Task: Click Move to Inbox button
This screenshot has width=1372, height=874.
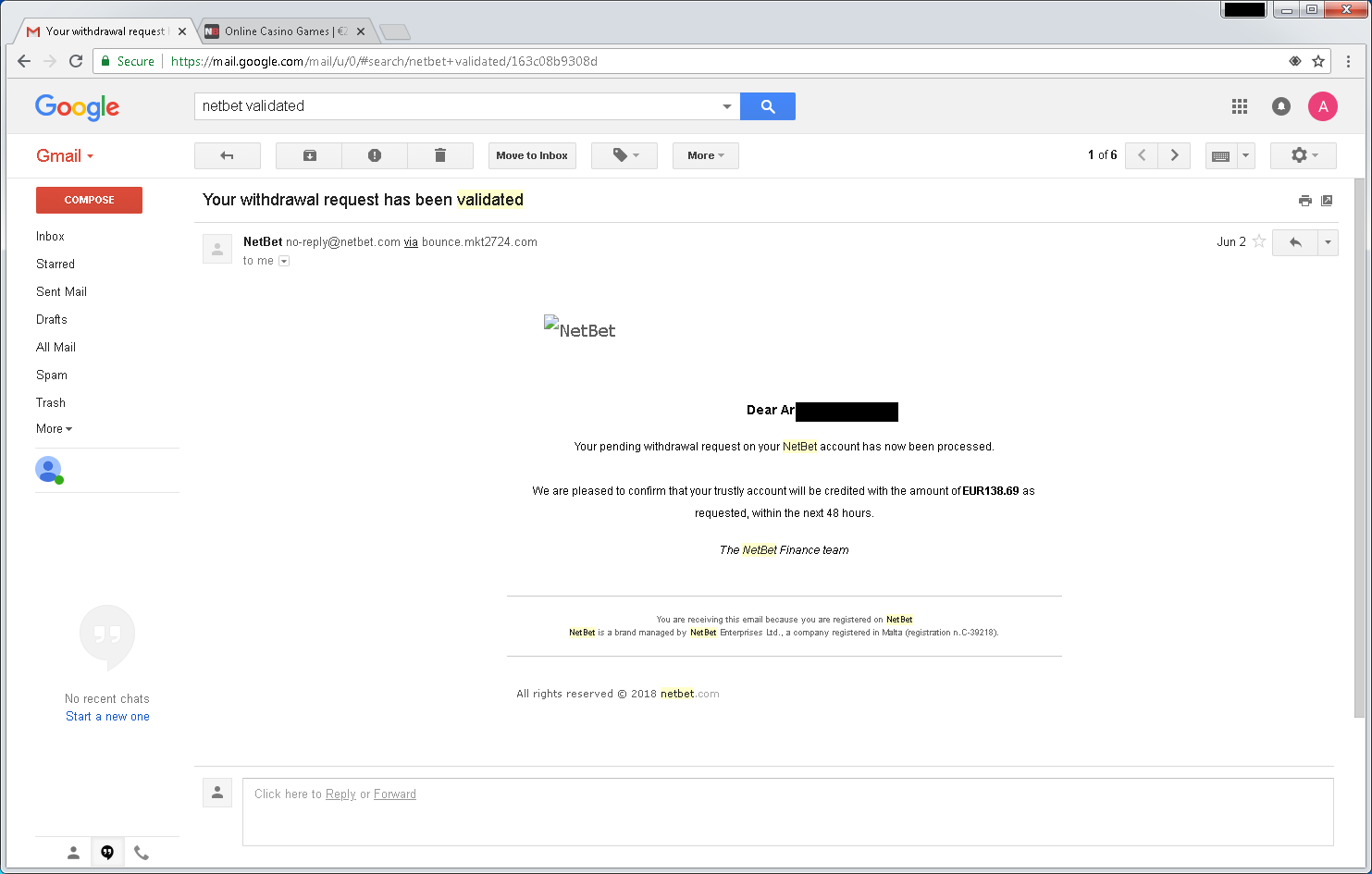Action: (532, 155)
